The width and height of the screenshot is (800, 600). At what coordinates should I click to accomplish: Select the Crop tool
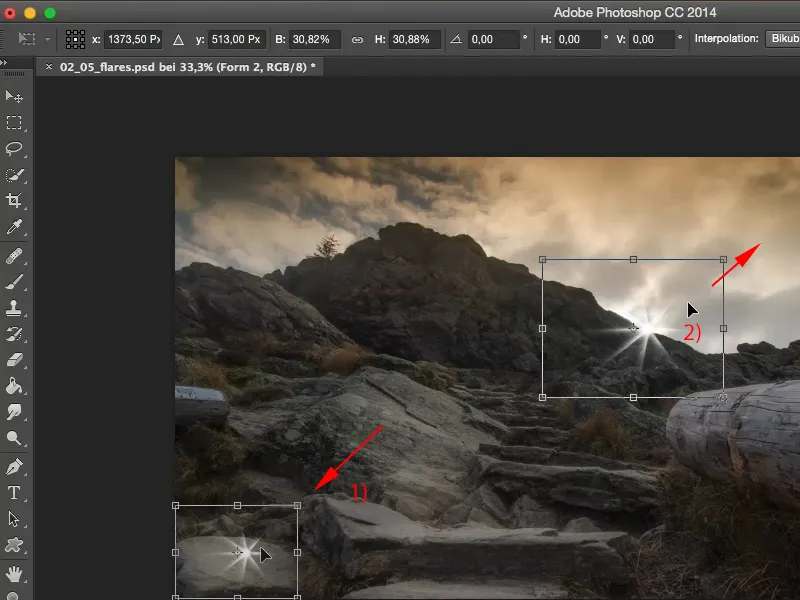click(x=14, y=201)
